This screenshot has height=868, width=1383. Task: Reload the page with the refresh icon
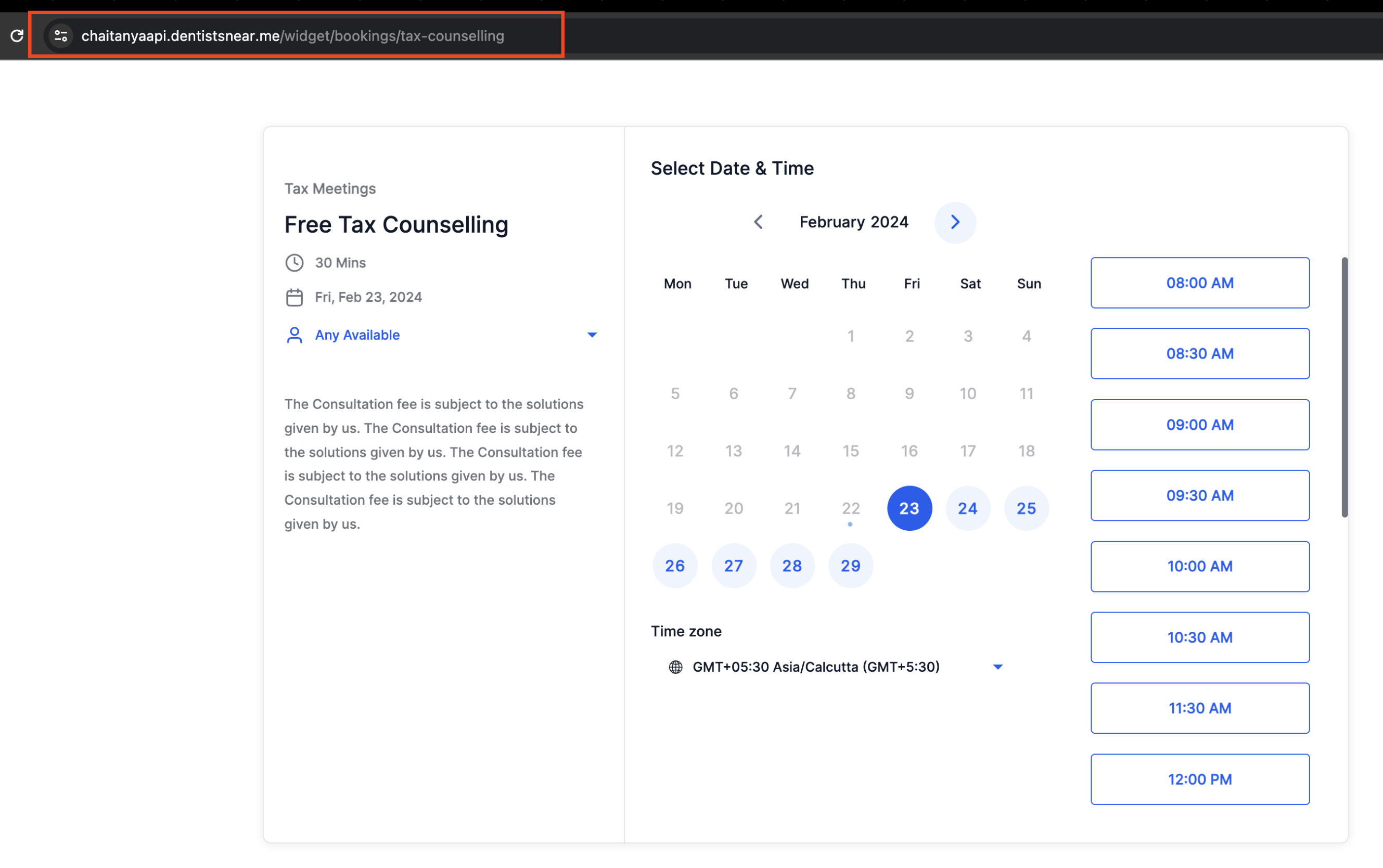(x=17, y=35)
